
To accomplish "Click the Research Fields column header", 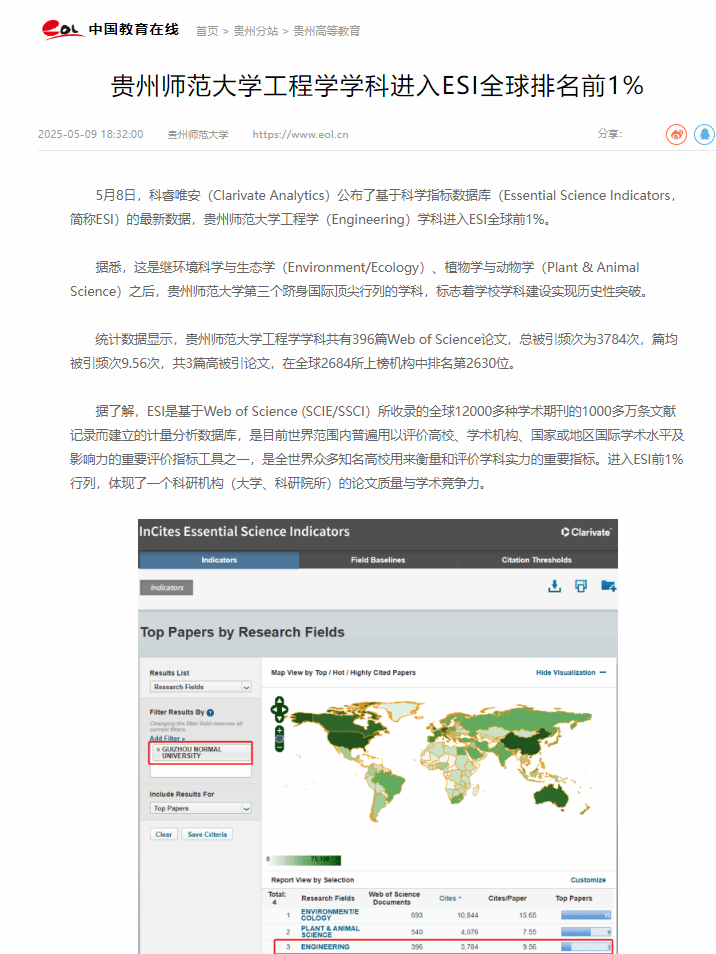I will click(x=328, y=898).
